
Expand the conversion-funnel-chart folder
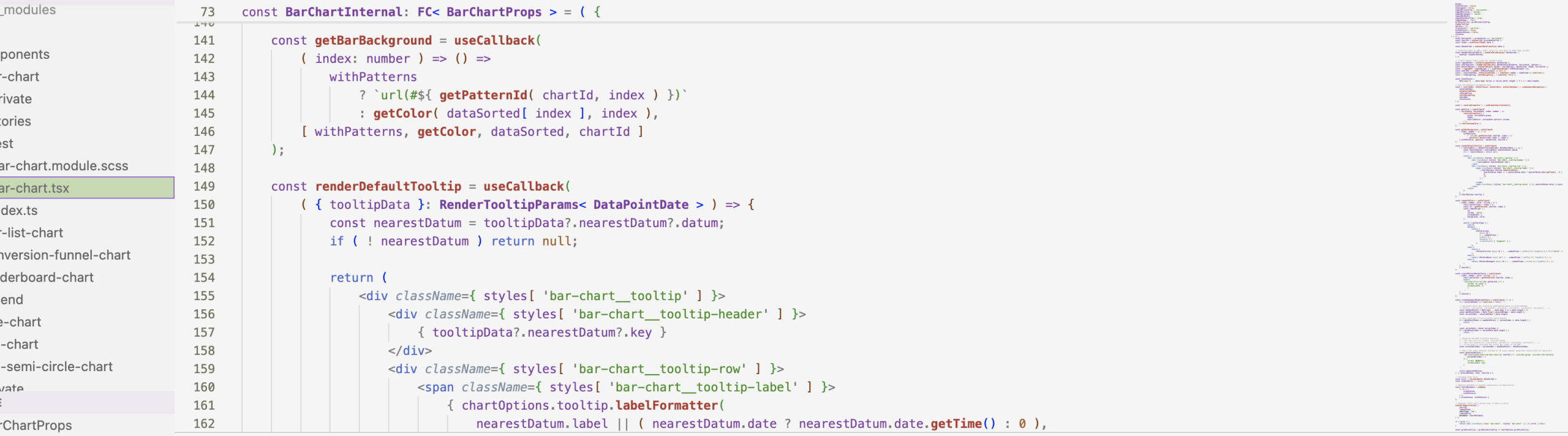(x=66, y=255)
